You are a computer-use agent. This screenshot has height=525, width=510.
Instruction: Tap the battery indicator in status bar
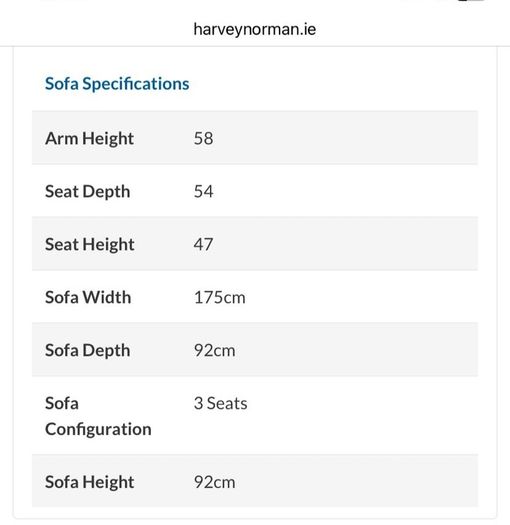tap(471, 1)
